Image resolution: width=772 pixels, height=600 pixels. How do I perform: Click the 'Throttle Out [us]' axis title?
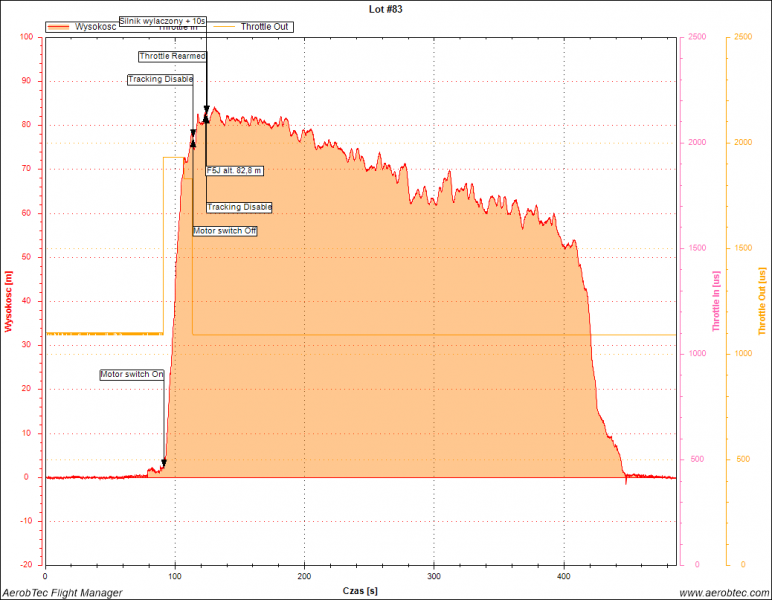(763, 301)
